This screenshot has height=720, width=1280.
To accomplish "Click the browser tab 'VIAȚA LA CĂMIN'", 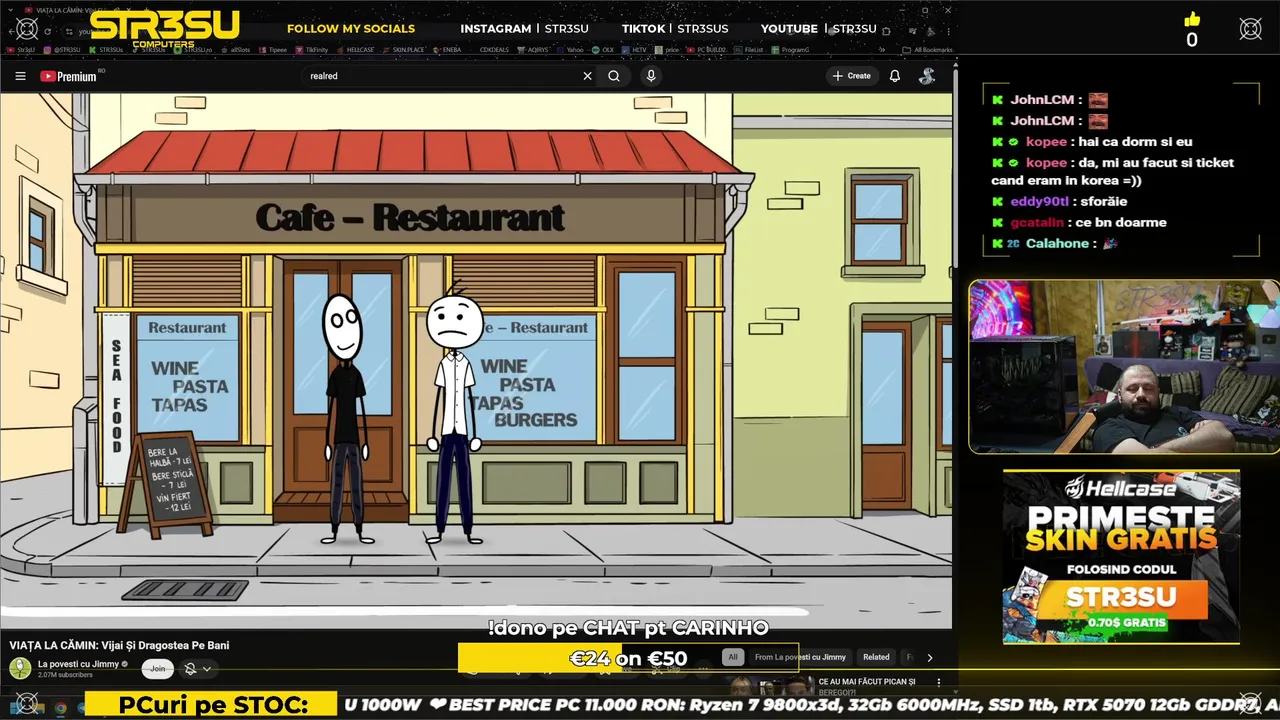I will coord(75,10).
